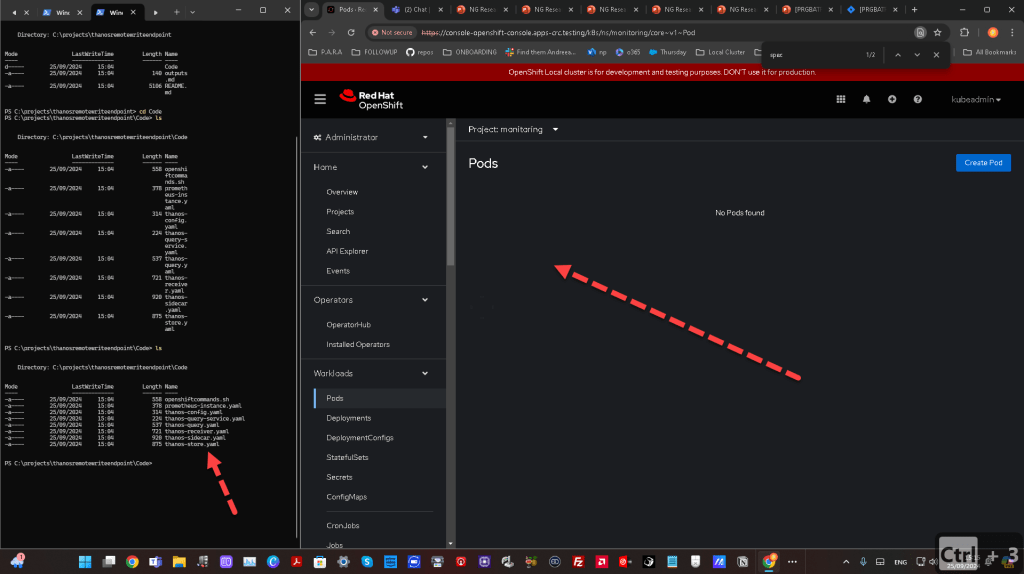Open Secrets in the sidebar
Screen dimensions: 1024x574
340,477
